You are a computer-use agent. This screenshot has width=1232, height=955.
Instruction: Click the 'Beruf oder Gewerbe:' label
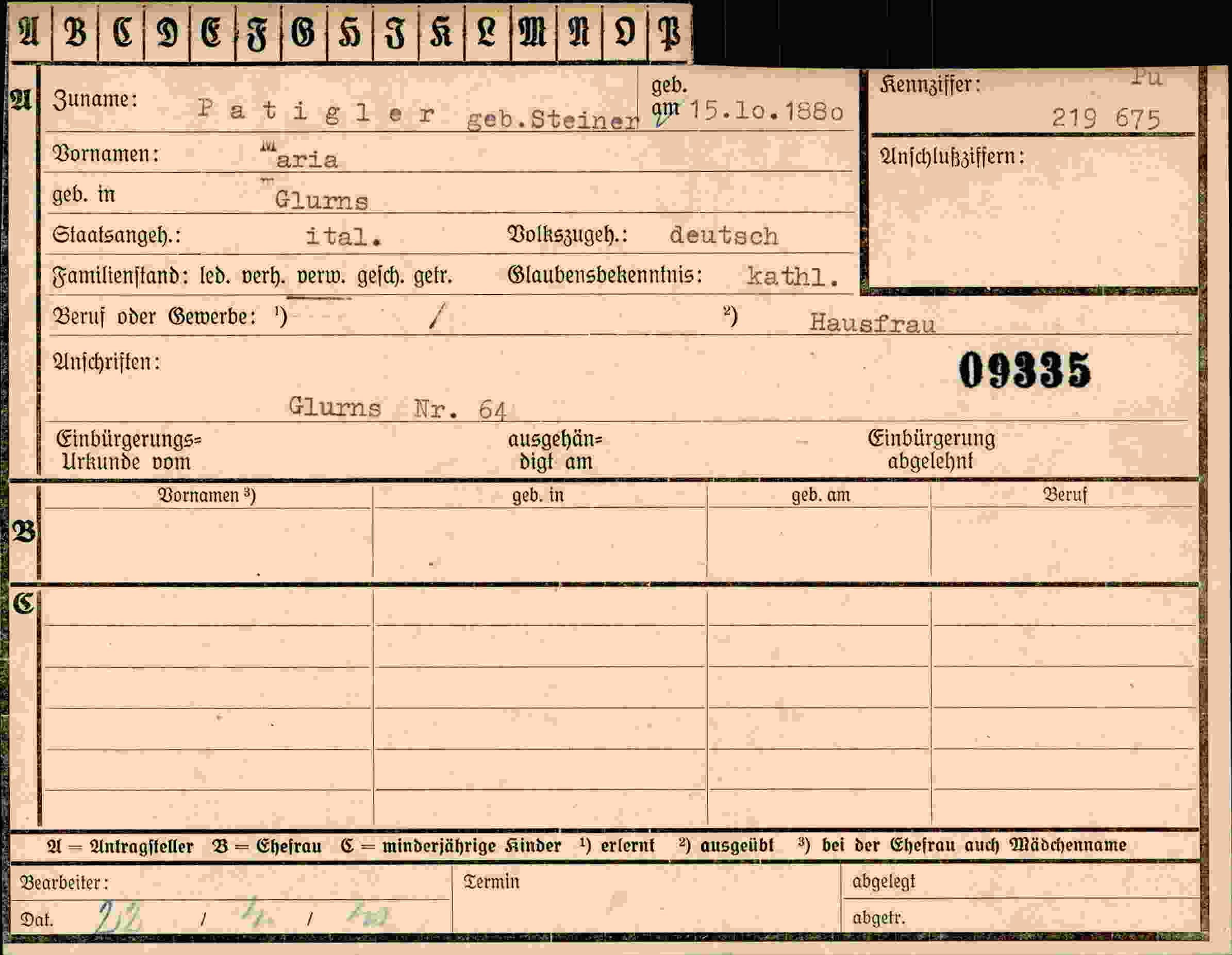[155, 316]
